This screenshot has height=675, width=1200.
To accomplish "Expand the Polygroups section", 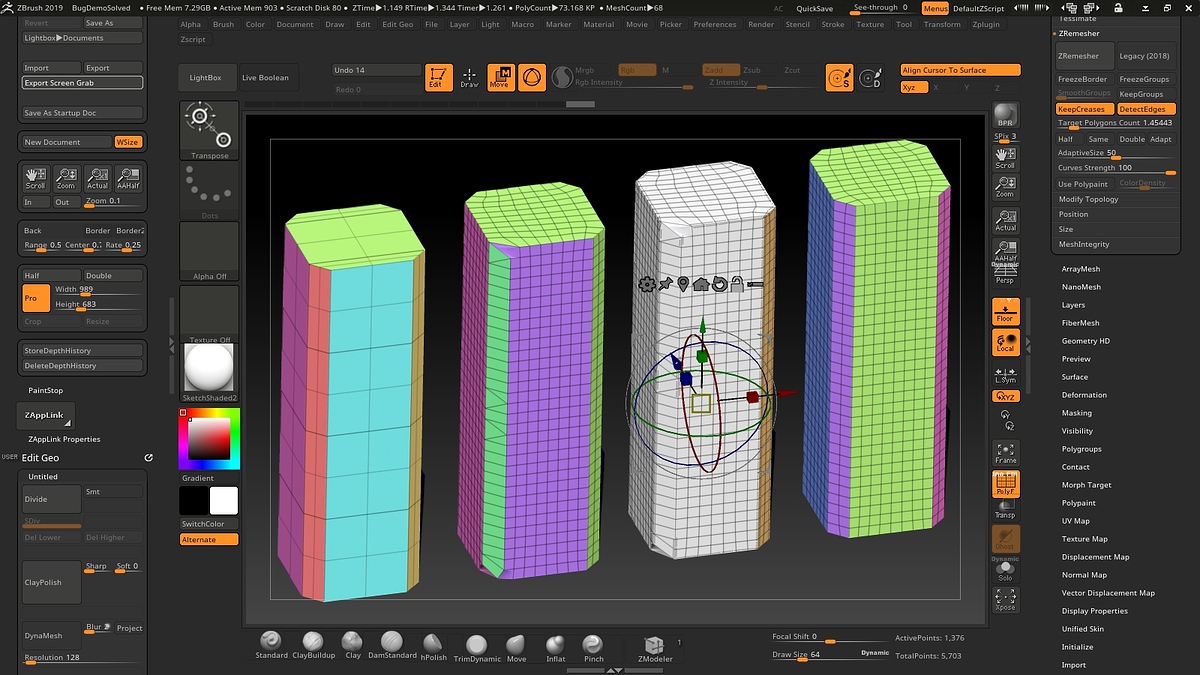I will click(1082, 449).
